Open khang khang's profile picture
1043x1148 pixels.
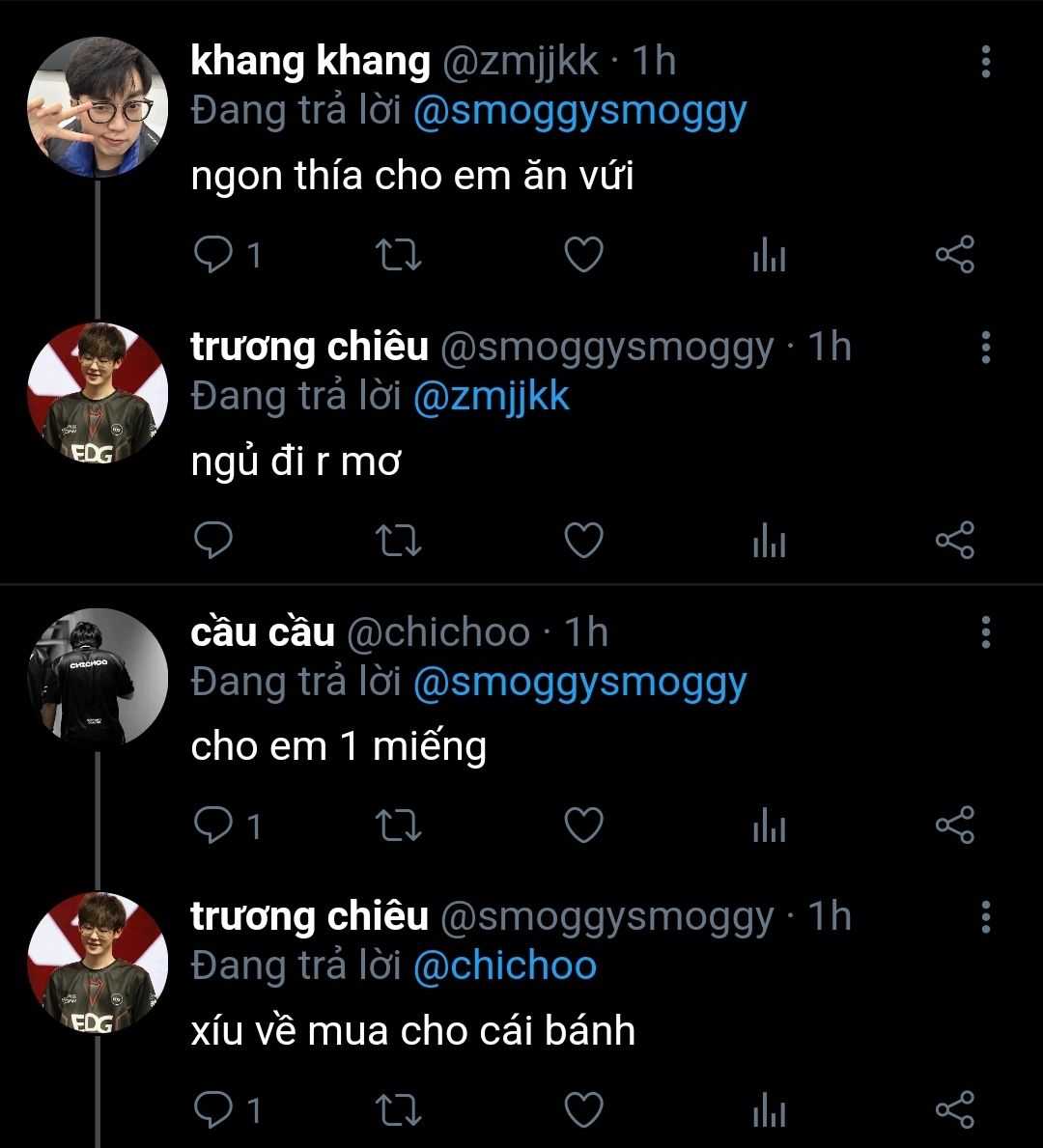coord(98,107)
